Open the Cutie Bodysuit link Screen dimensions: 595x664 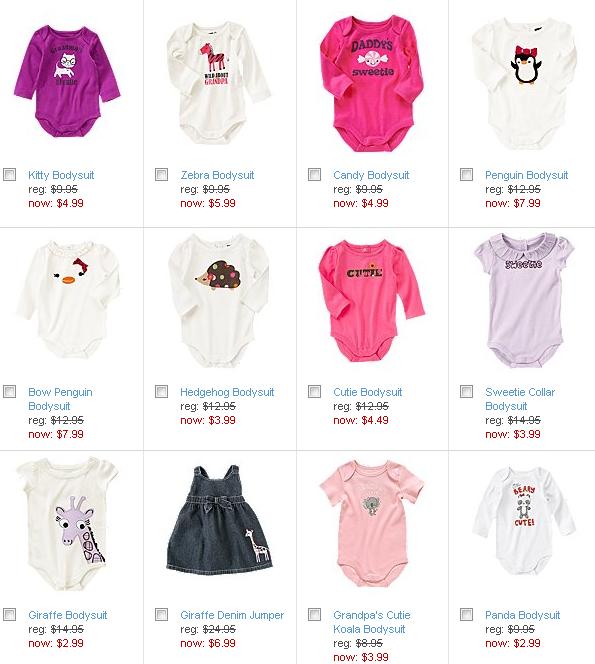click(367, 392)
